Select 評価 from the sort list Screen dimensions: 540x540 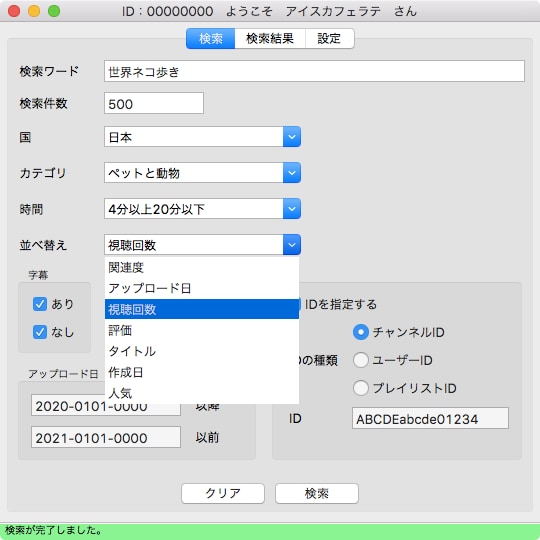202,330
